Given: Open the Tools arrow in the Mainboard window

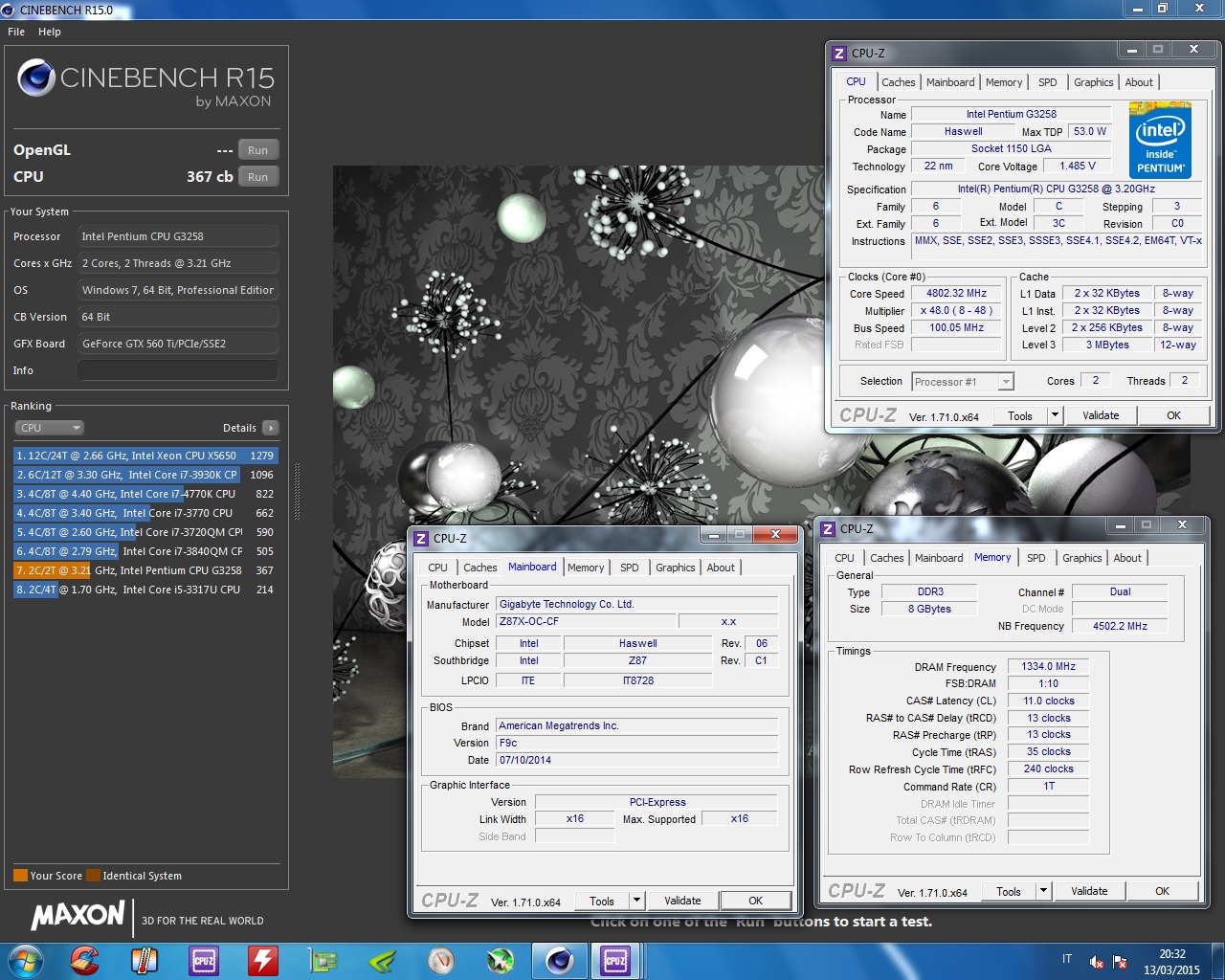Looking at the screenshot, I should [x=636, y=901].
